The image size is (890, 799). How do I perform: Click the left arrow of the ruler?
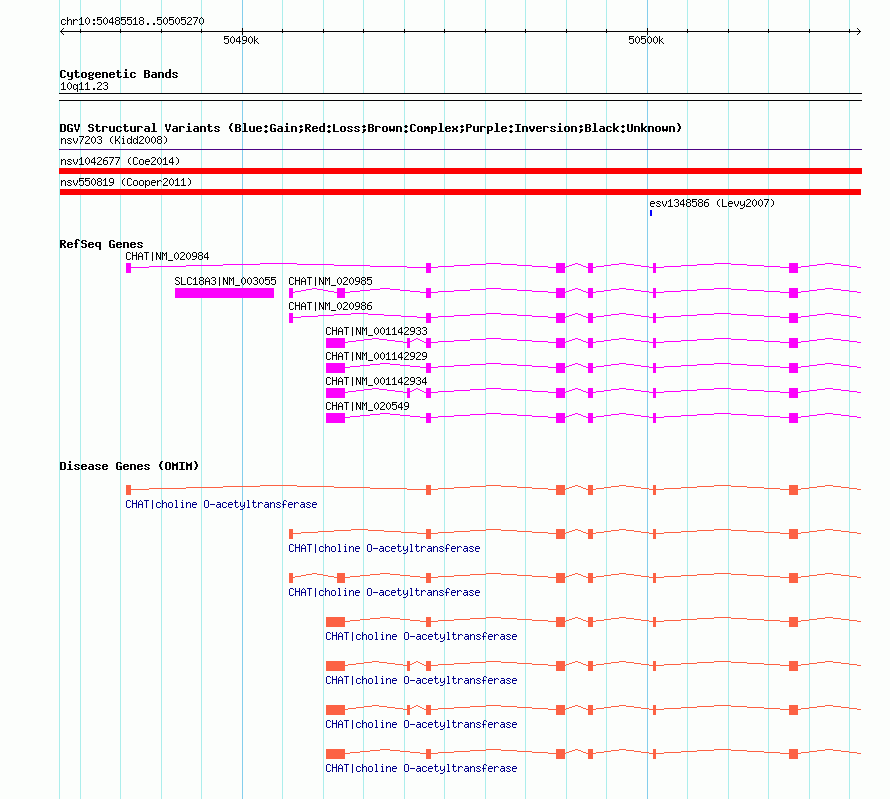pyautogui.click(x=62, y=31)
